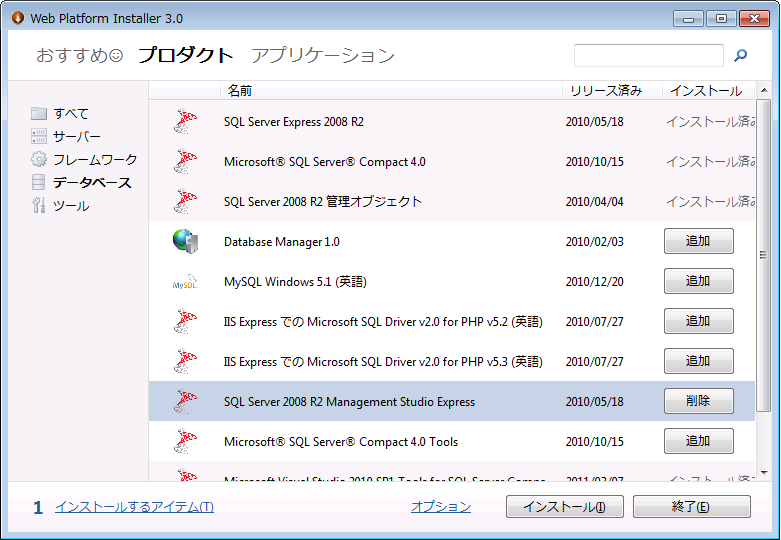Click the データベース database icon

click(x=39, y=182)
